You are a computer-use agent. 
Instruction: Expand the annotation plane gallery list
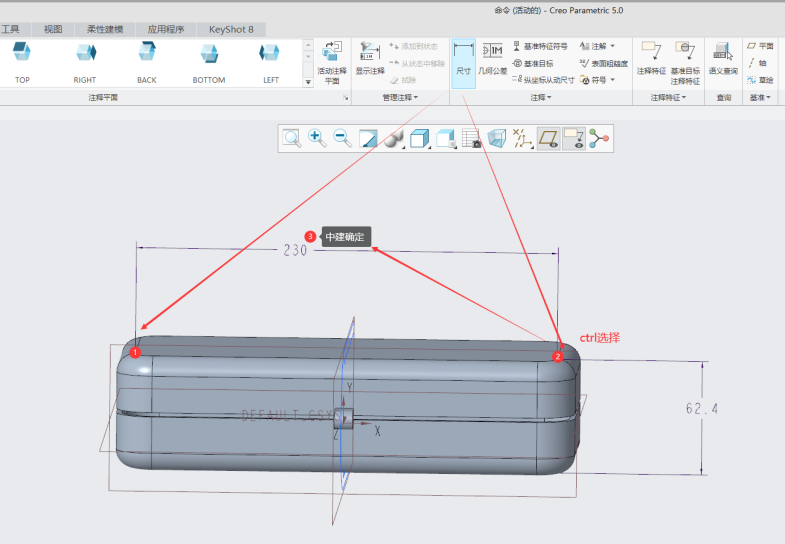pyautogui.click(x=308, y=82)
